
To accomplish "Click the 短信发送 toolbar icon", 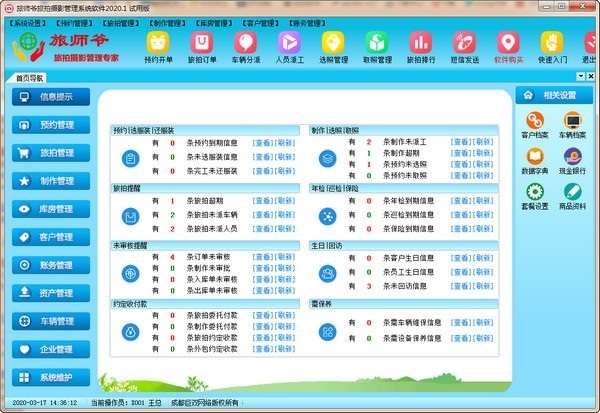I will (465, 47).
